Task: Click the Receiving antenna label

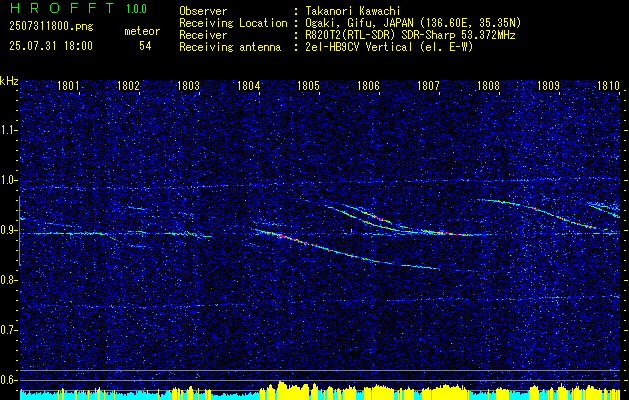Action: tap(230, 47)
